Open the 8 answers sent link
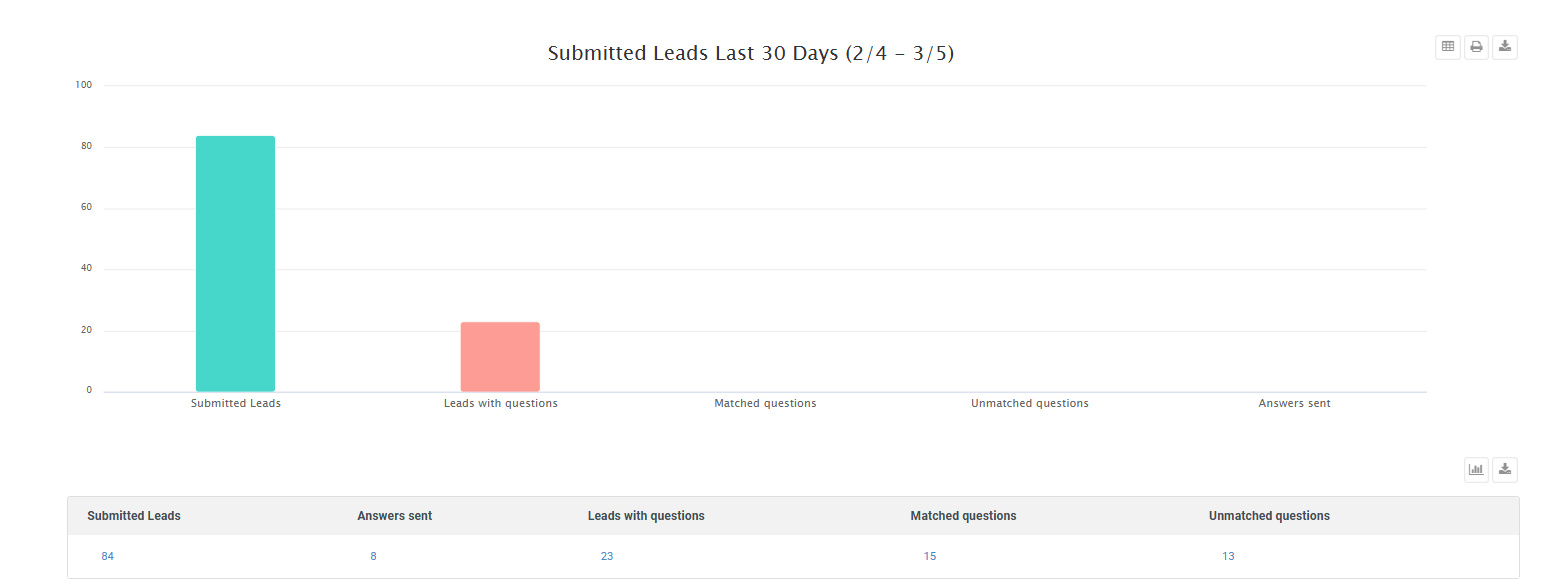Viewport: 1550px width, 585px height. point(373,556)
